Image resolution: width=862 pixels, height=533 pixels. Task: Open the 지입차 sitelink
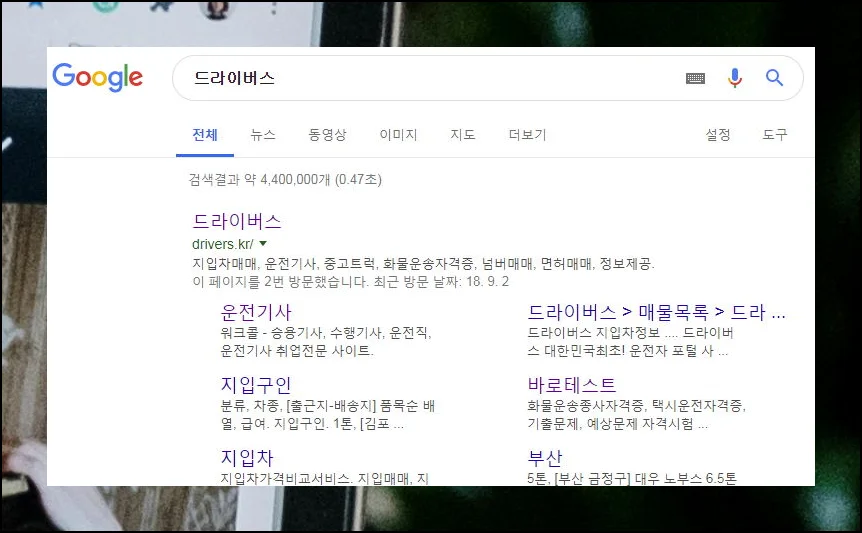[247, 458]
